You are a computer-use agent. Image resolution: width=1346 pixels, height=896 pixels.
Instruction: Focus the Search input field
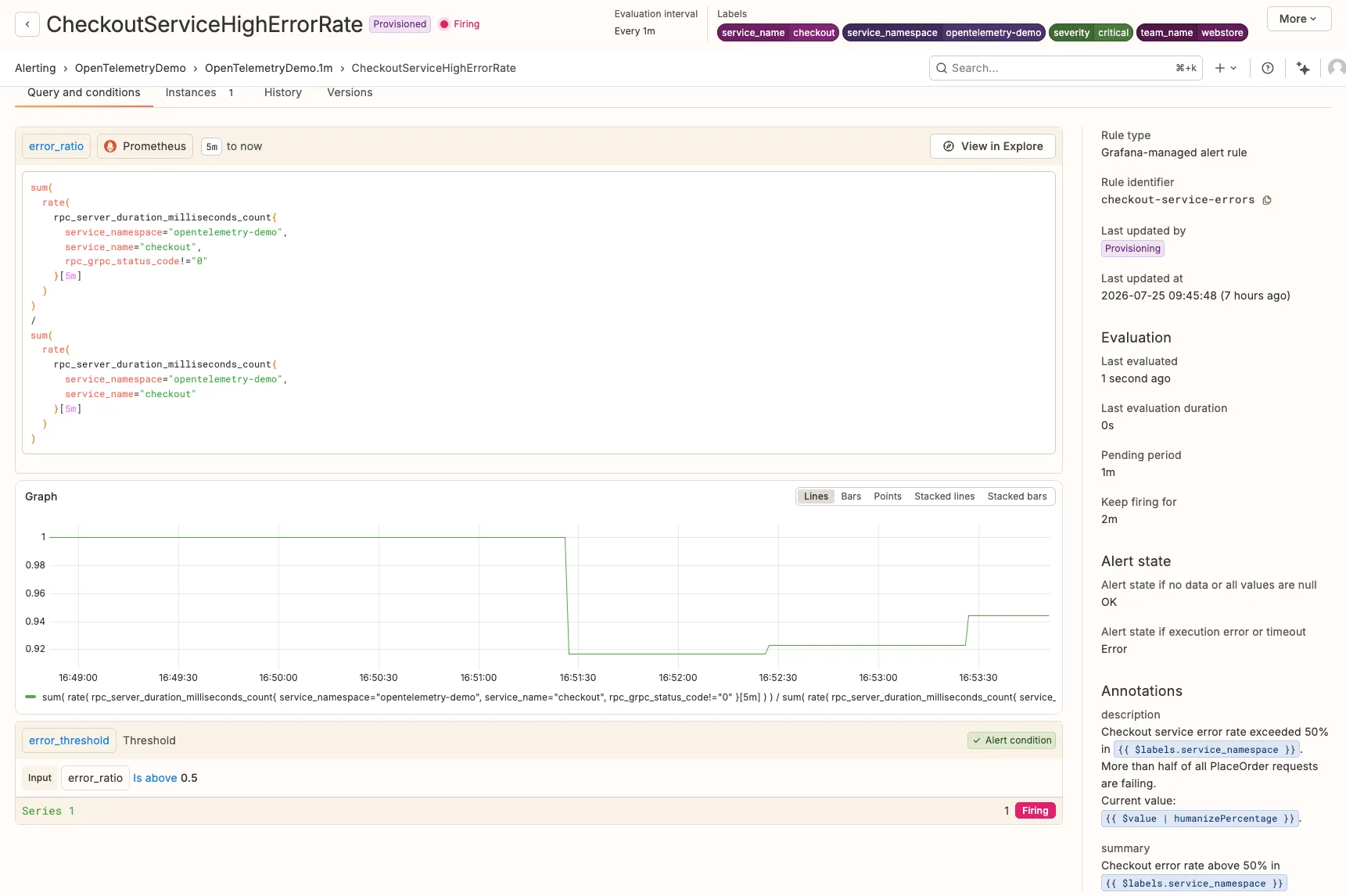1065,68
